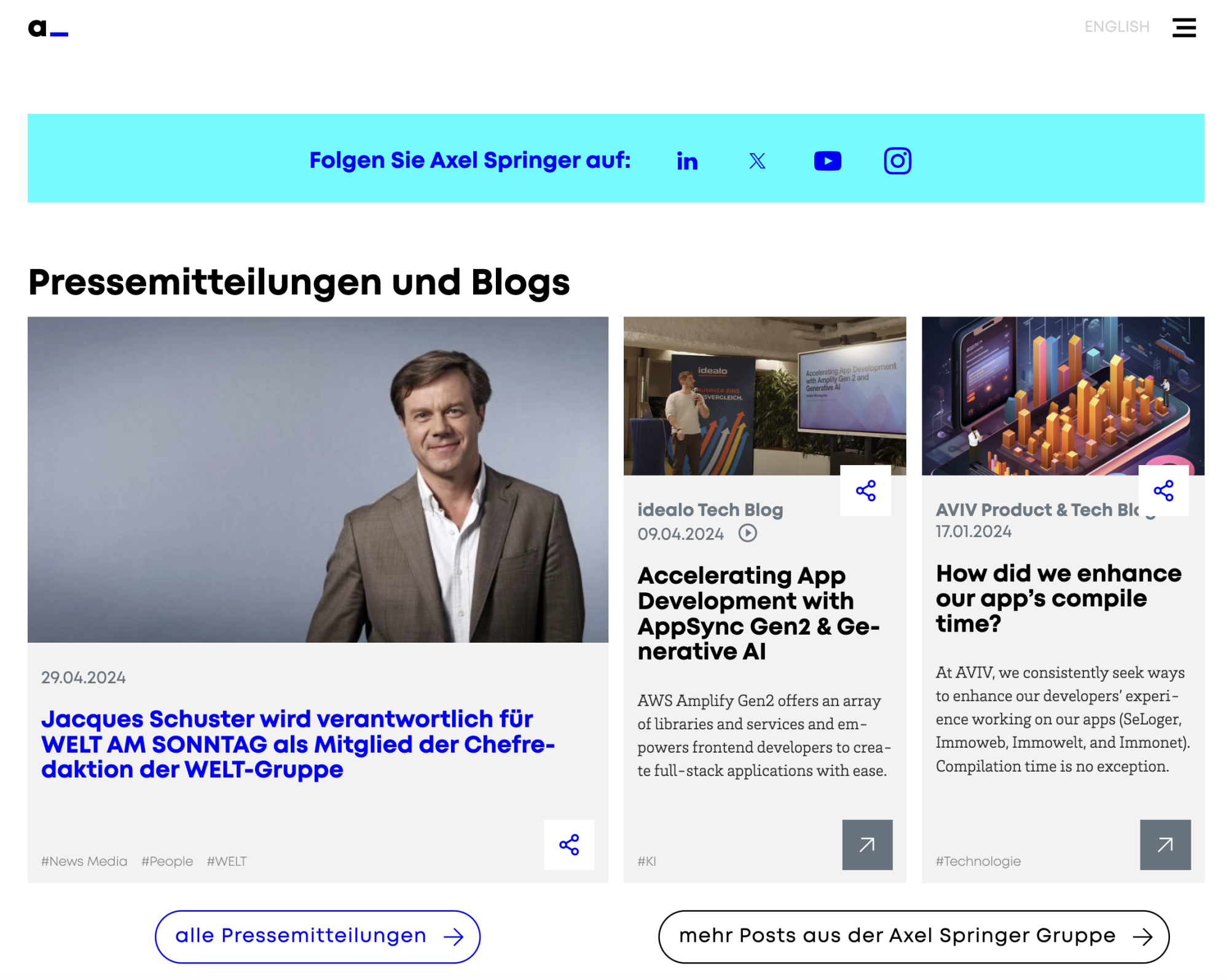The width and height of the screenshot is (1229, 980).
Task: Click the AVIV isometric chart illustration
Action: tap(1062, 396)
